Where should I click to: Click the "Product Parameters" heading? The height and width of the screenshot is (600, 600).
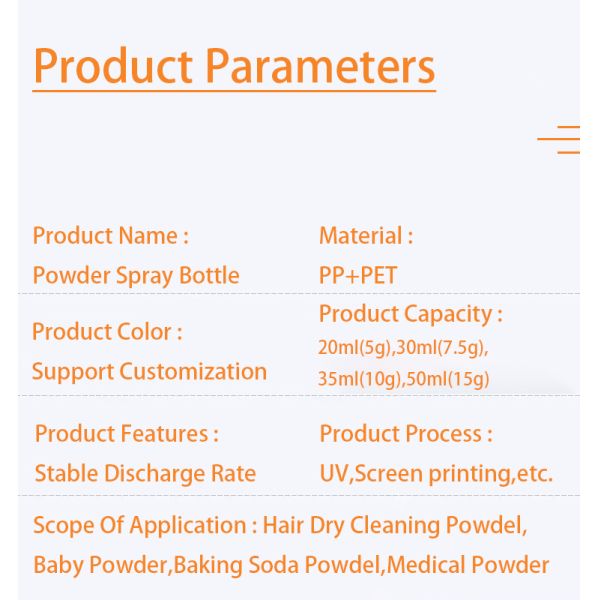point(234,66)
